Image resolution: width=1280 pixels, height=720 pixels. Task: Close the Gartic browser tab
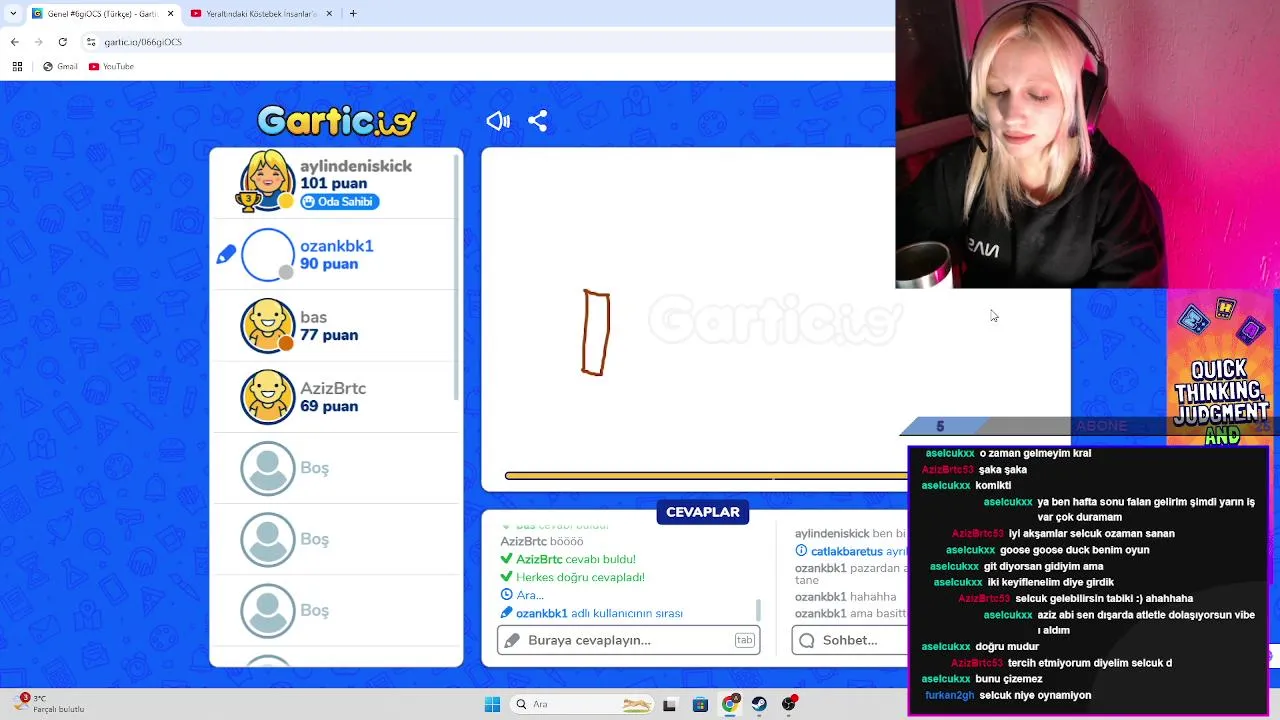point(170,13)
